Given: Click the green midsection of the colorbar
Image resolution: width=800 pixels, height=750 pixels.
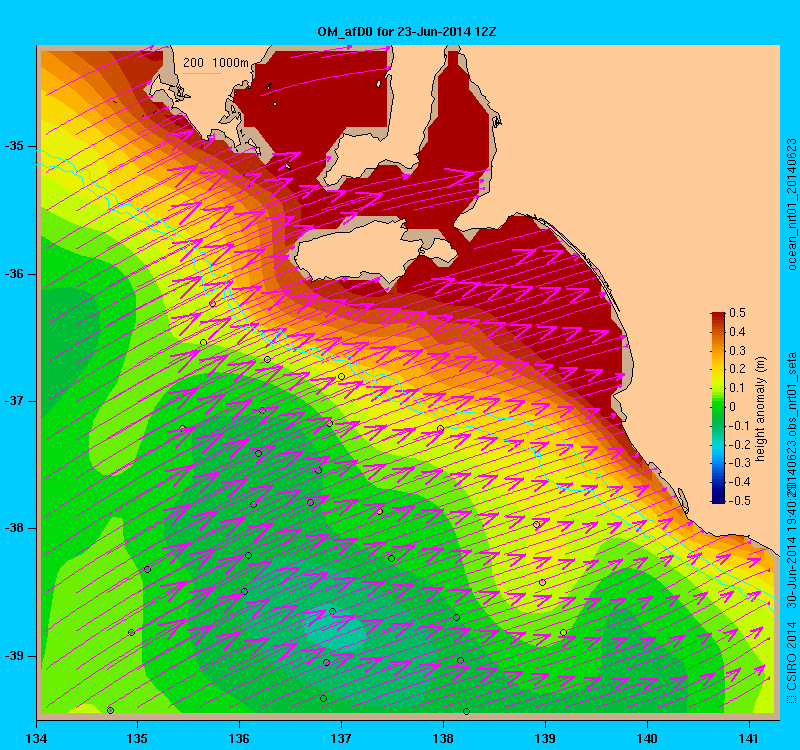Looking at the screenshot, I should click(x=718, y=407).
